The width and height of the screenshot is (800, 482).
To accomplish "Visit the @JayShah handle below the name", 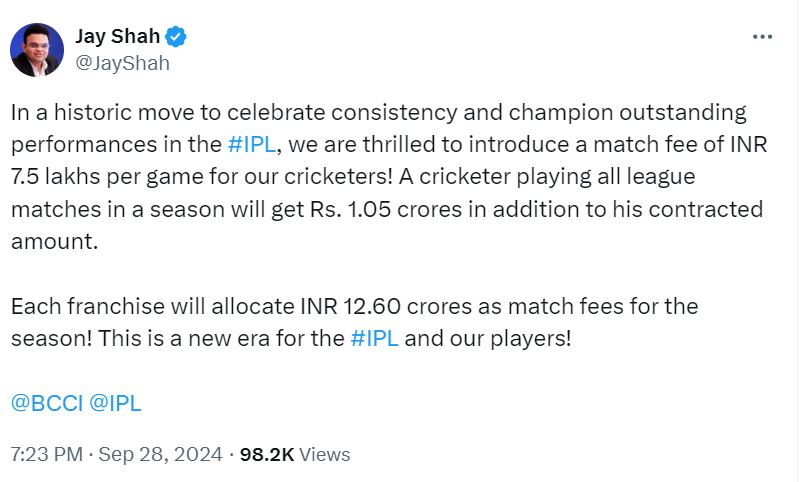I will tap(122, 63).
